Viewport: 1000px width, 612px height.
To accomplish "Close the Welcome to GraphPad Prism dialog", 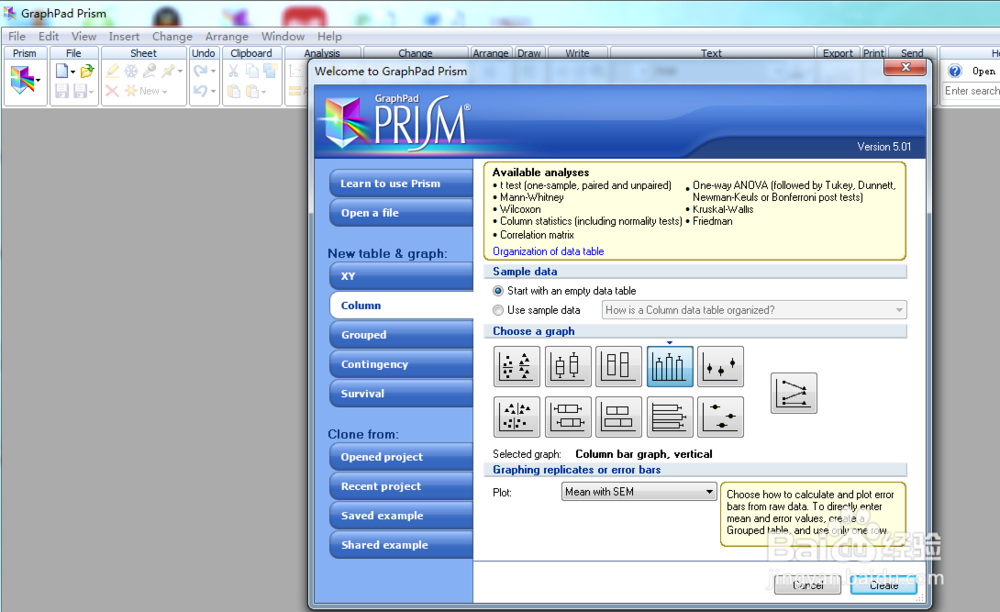I will [905, 67].
